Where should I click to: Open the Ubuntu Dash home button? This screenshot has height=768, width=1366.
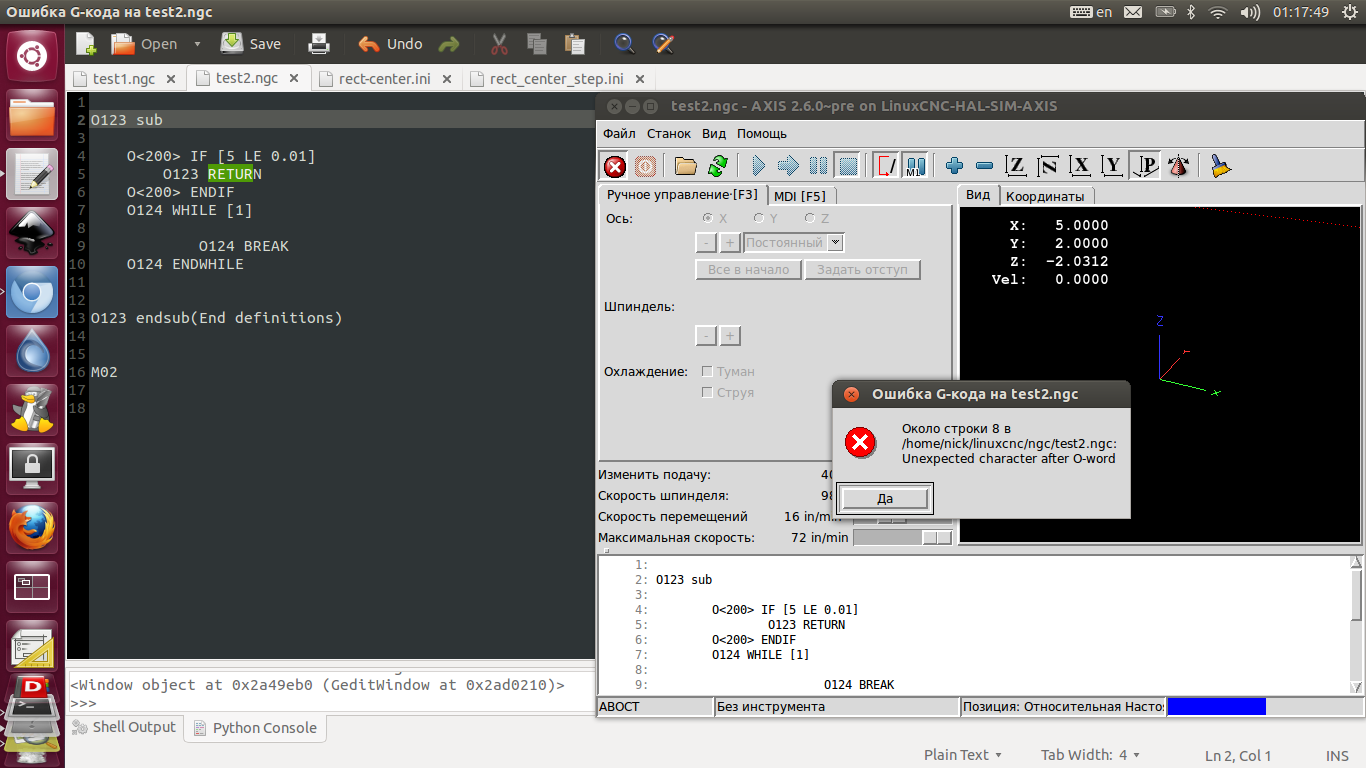tap(32, 55)
